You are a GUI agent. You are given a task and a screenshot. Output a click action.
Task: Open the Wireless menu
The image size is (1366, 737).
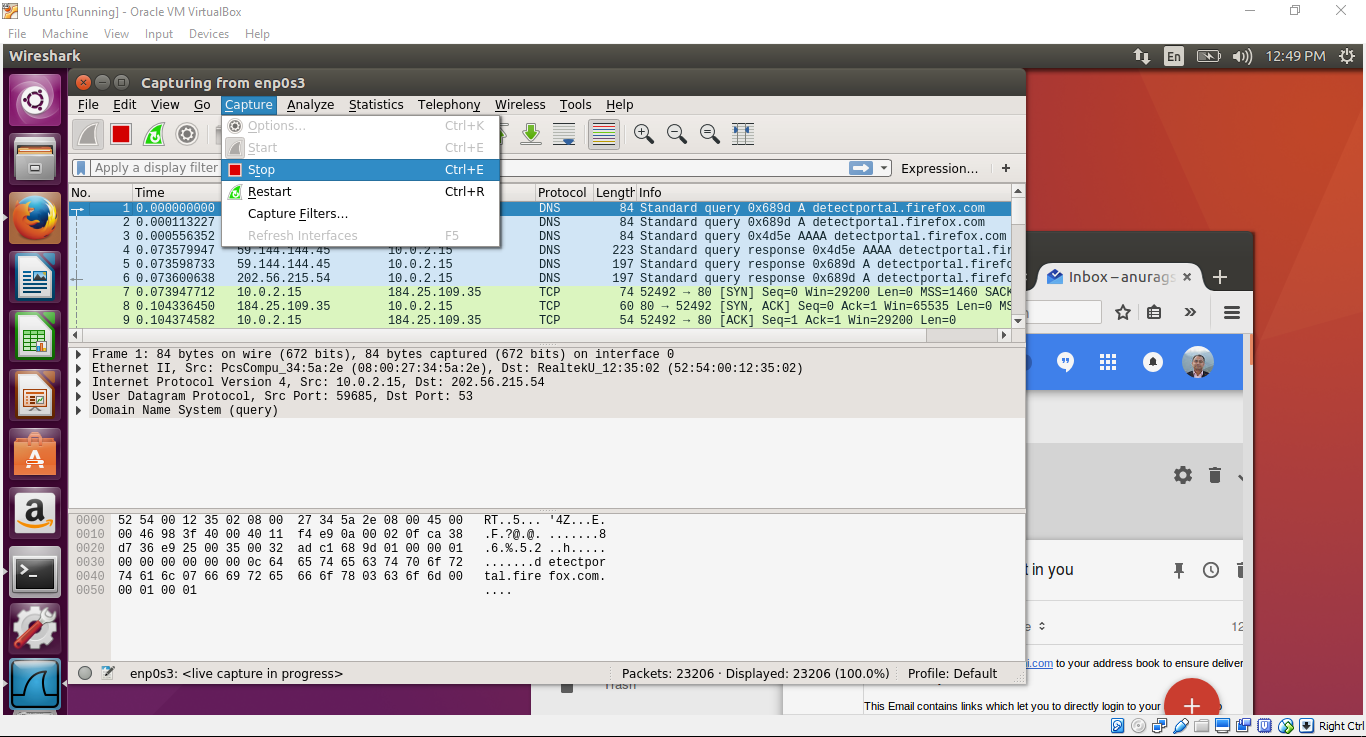[x=520, y=105]
